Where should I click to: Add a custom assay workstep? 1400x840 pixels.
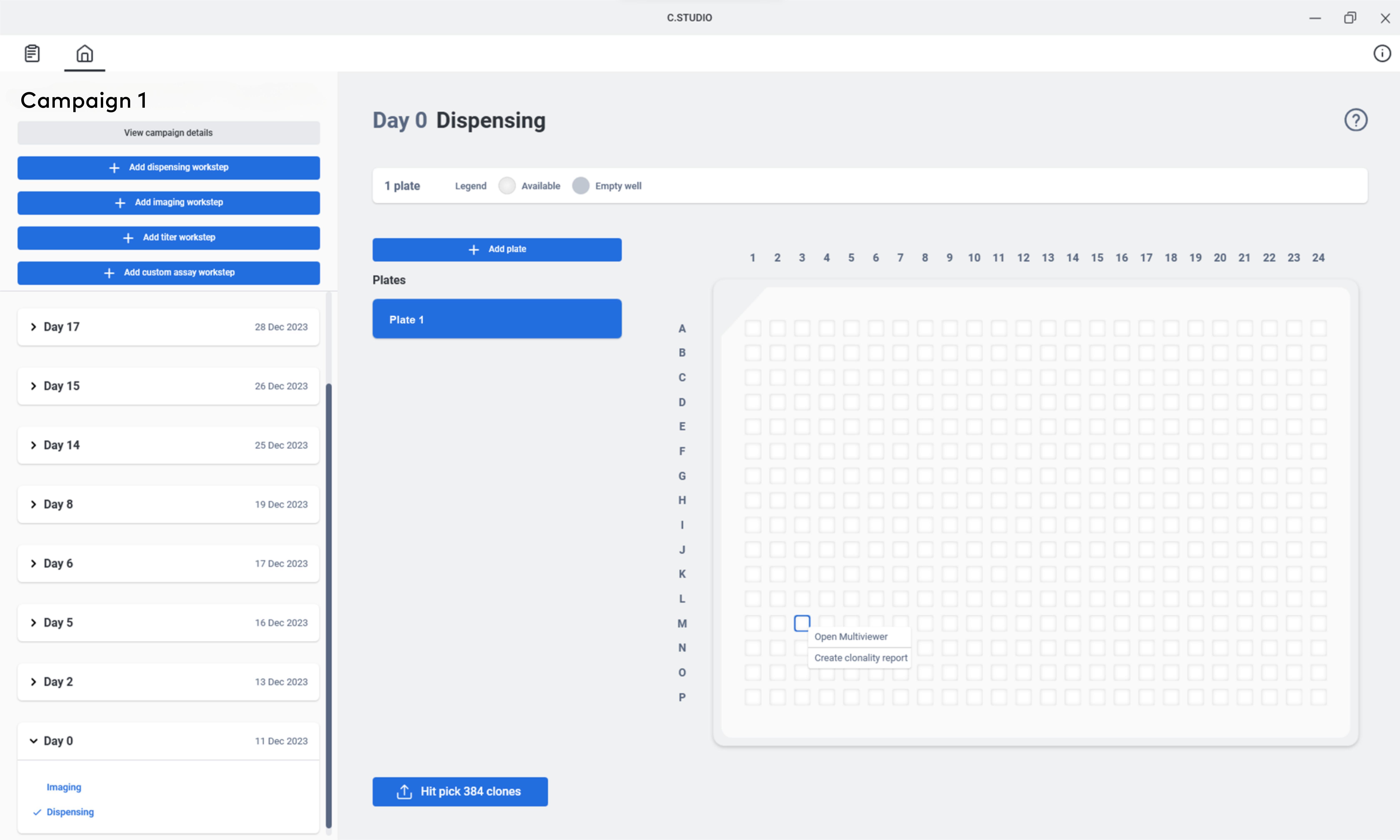click(168, 273)
